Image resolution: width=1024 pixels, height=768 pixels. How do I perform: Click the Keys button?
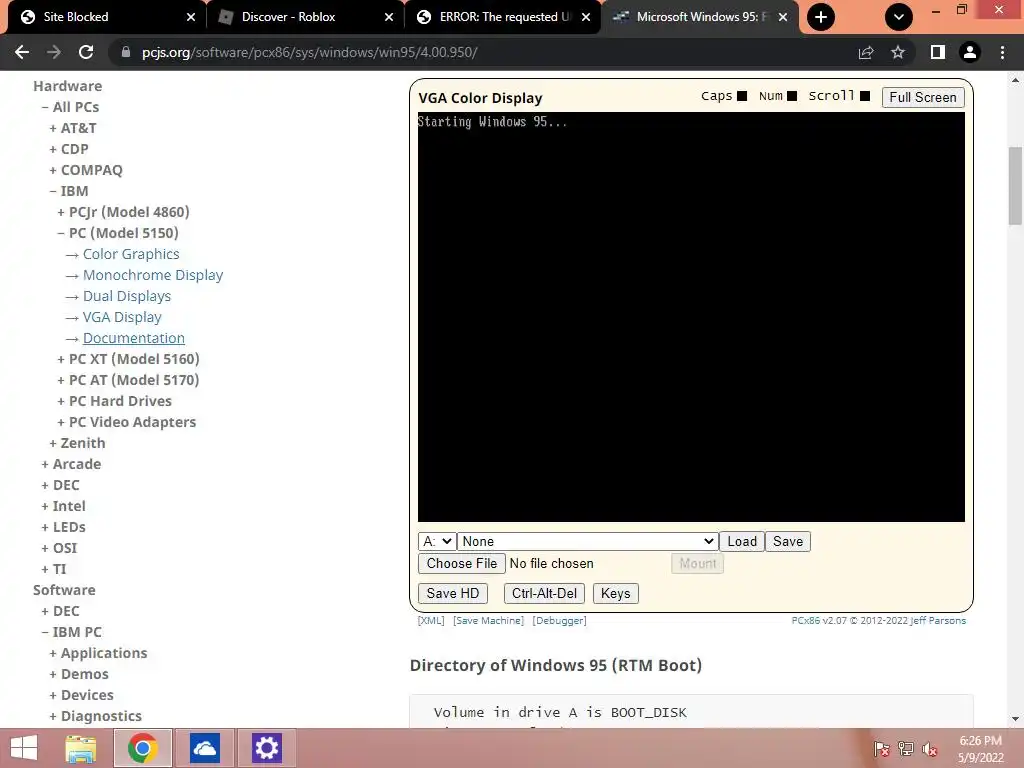tap(615, 594)
